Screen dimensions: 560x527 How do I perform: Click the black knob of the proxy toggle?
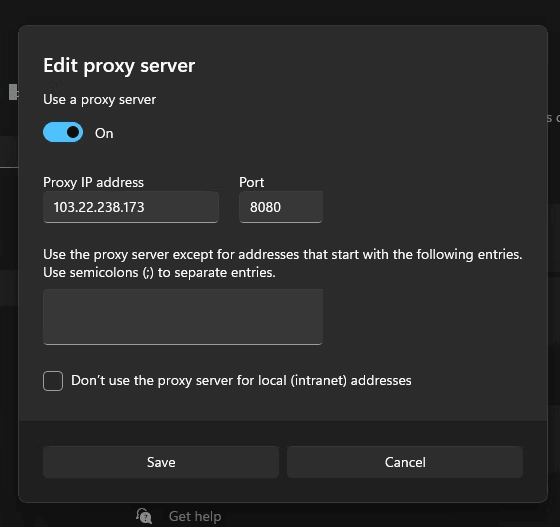[73, 132]
